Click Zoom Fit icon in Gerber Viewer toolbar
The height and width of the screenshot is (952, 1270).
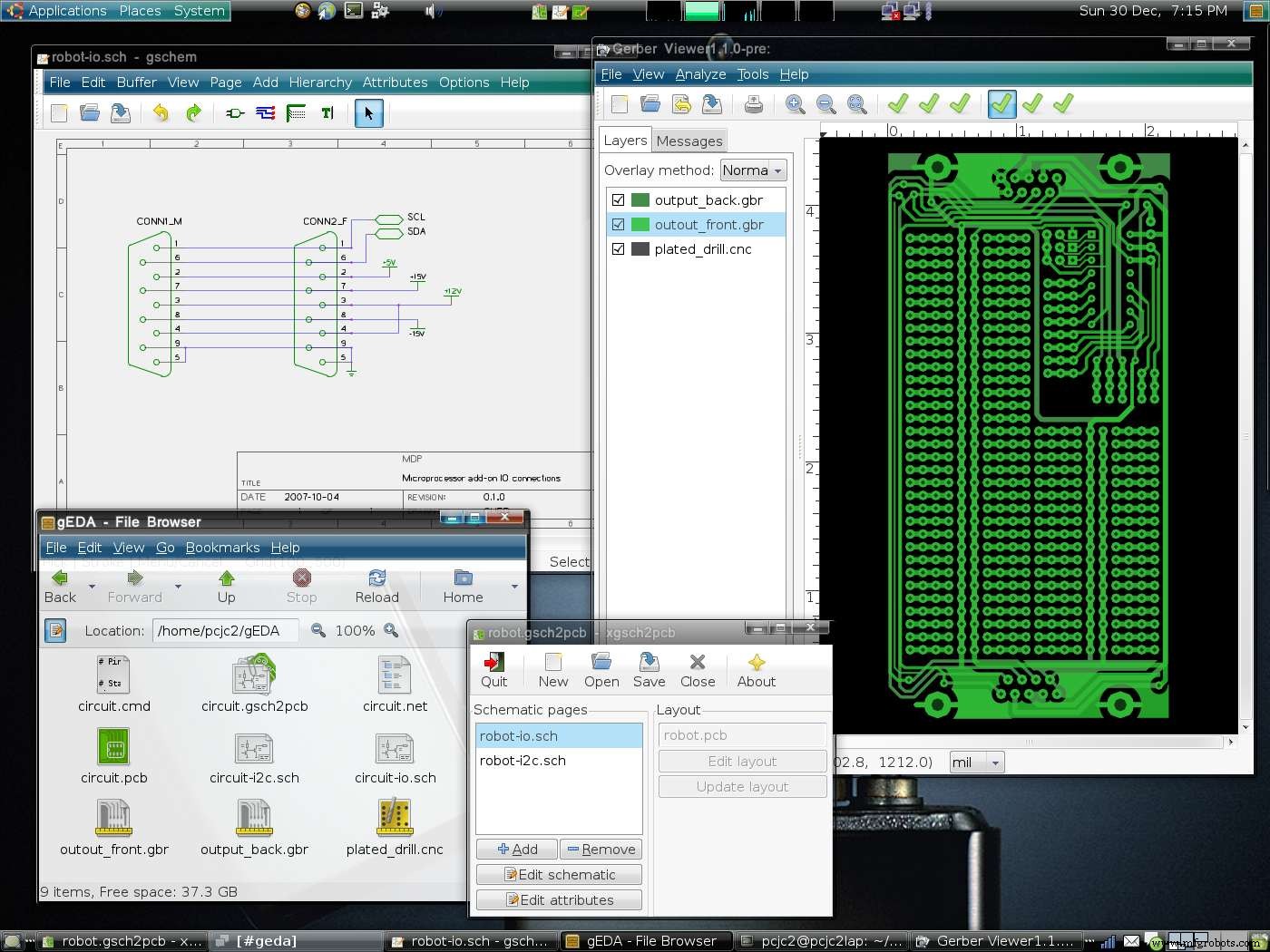click(856, 104)
